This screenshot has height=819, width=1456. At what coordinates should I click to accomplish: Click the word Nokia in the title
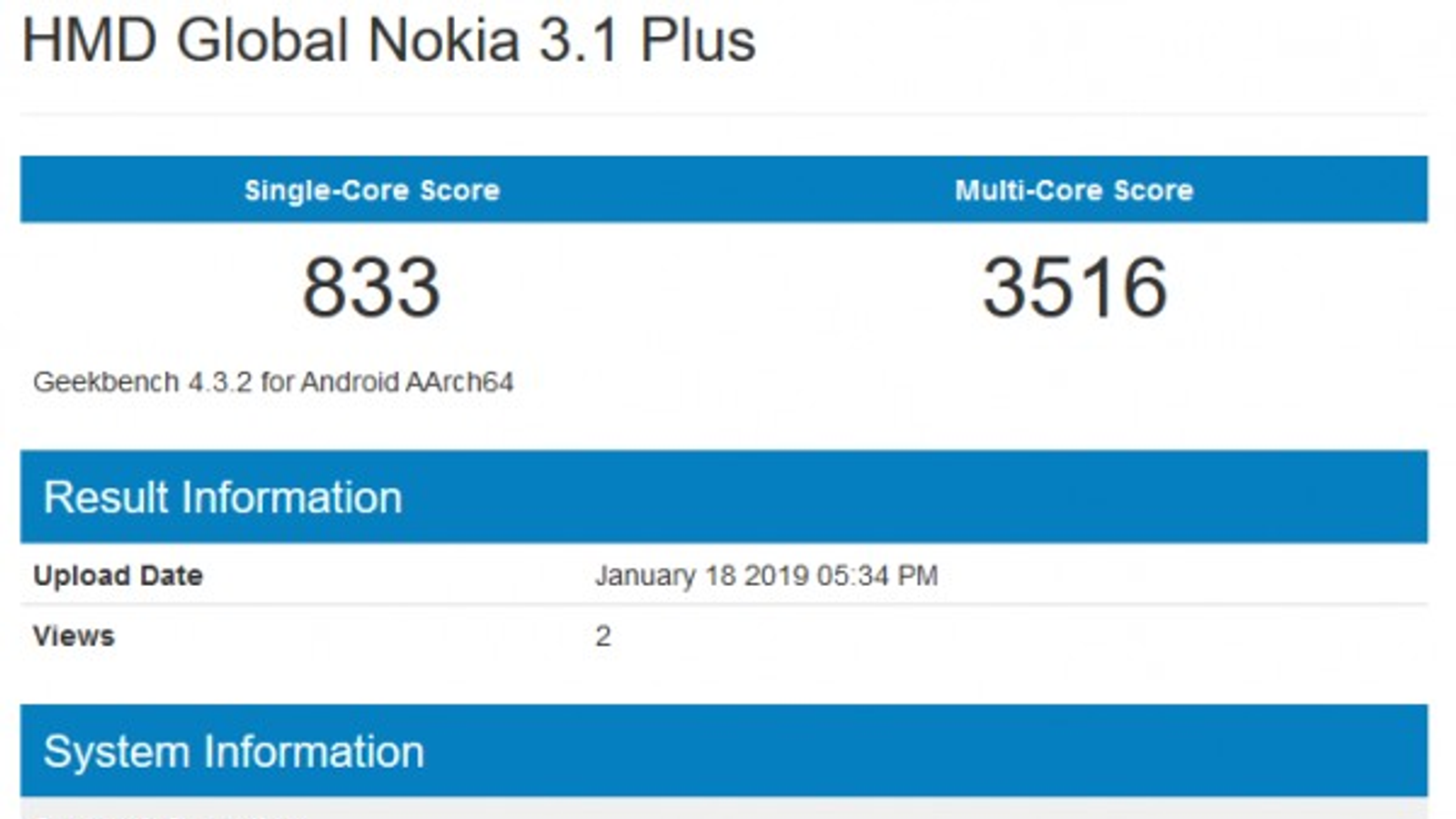[x=443, y=41]
